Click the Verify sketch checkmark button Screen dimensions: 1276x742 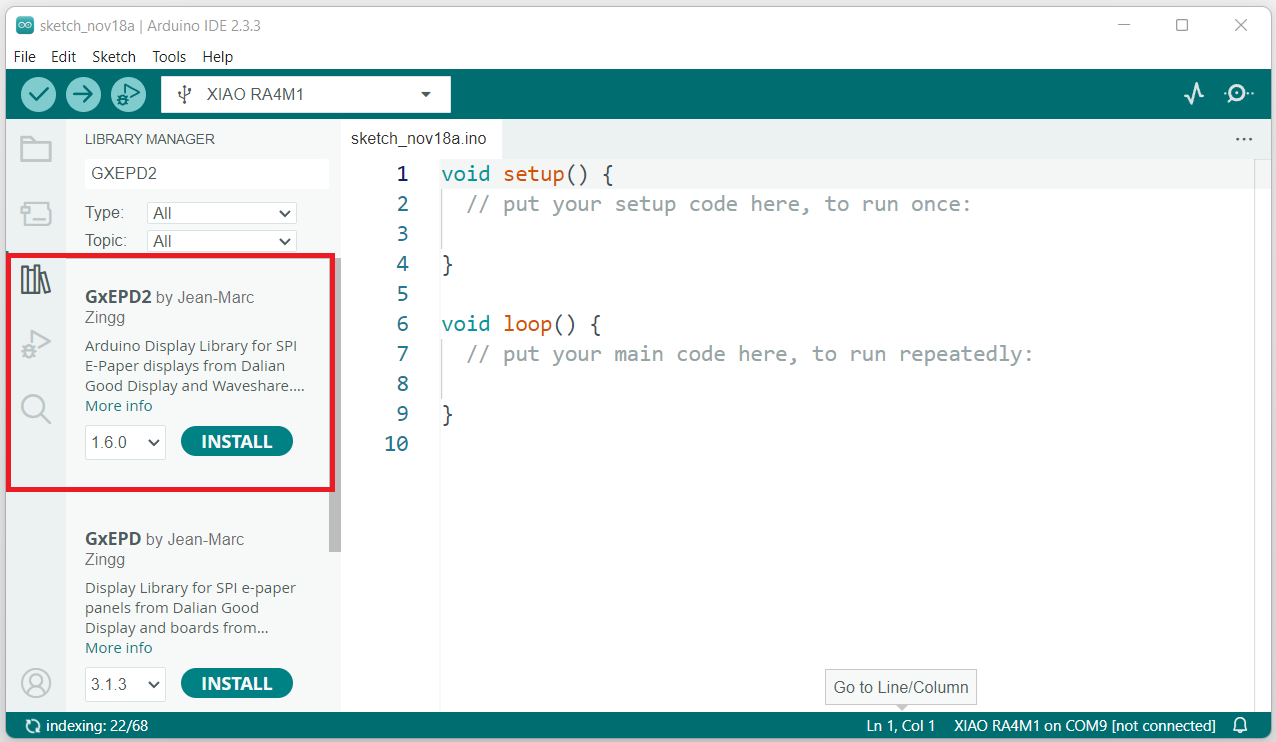38,94
